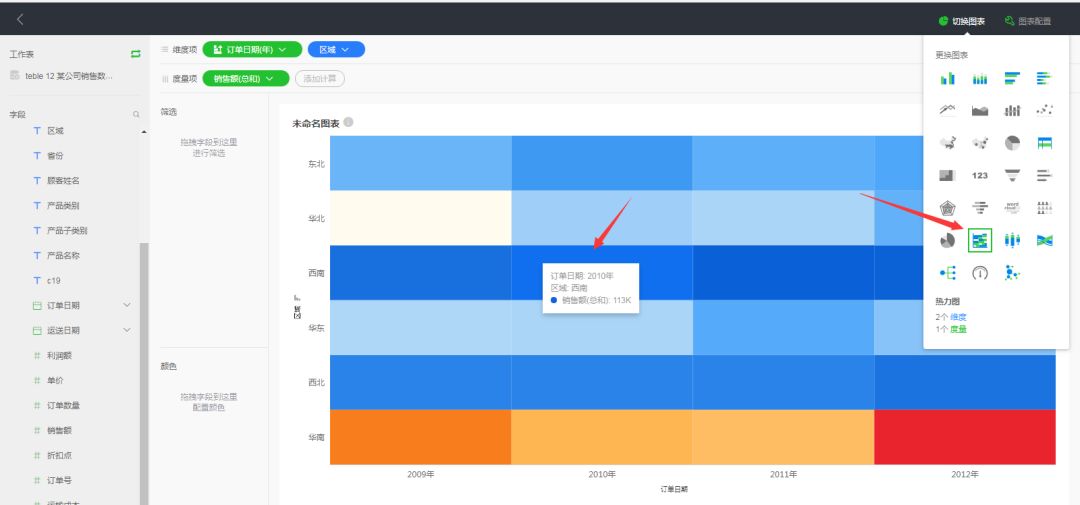Click the pale cream 华北 2009年 heatmap cell

[x=421, y=218]
